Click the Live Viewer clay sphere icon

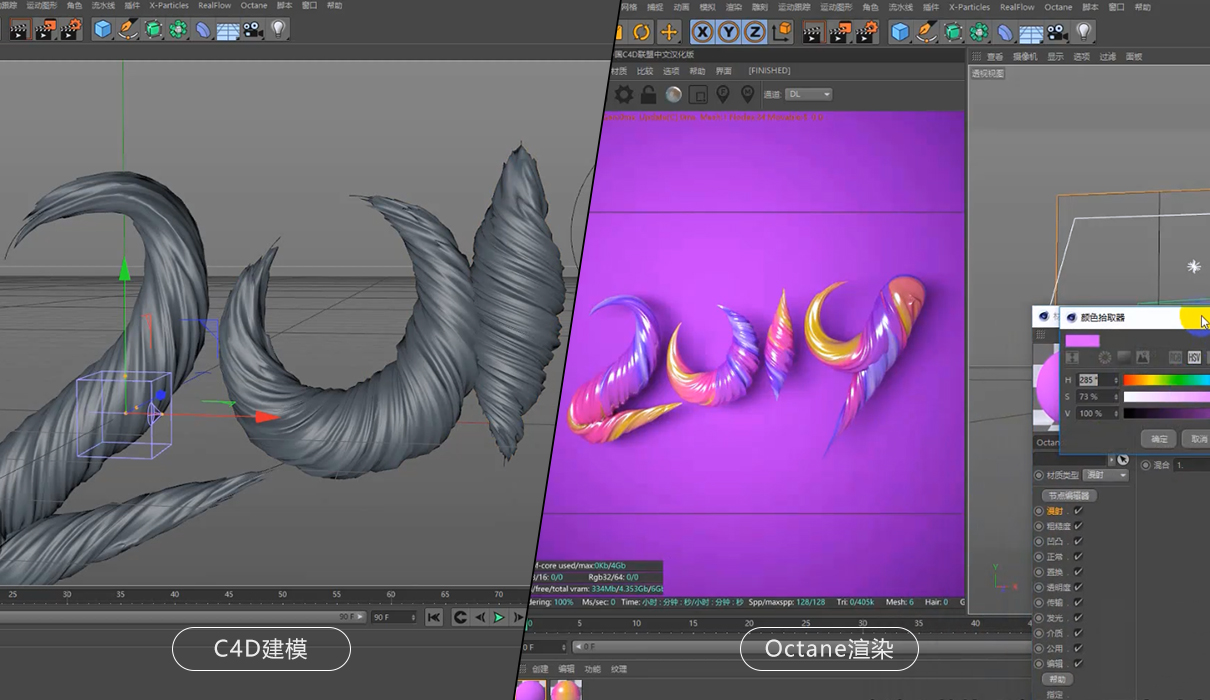coord(674,94)
